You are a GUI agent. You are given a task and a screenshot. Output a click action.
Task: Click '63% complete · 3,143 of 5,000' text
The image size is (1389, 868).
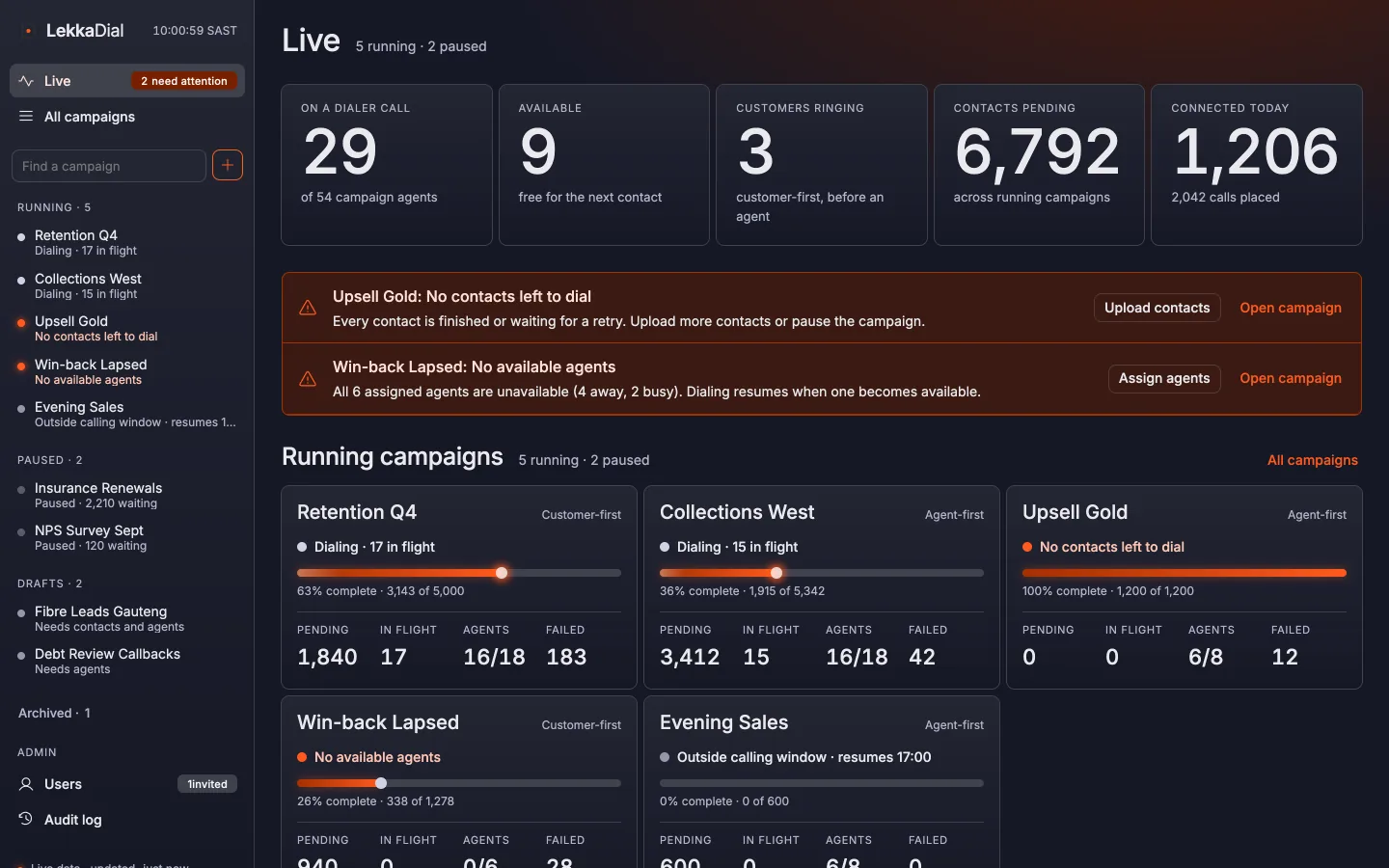[381, 591]
